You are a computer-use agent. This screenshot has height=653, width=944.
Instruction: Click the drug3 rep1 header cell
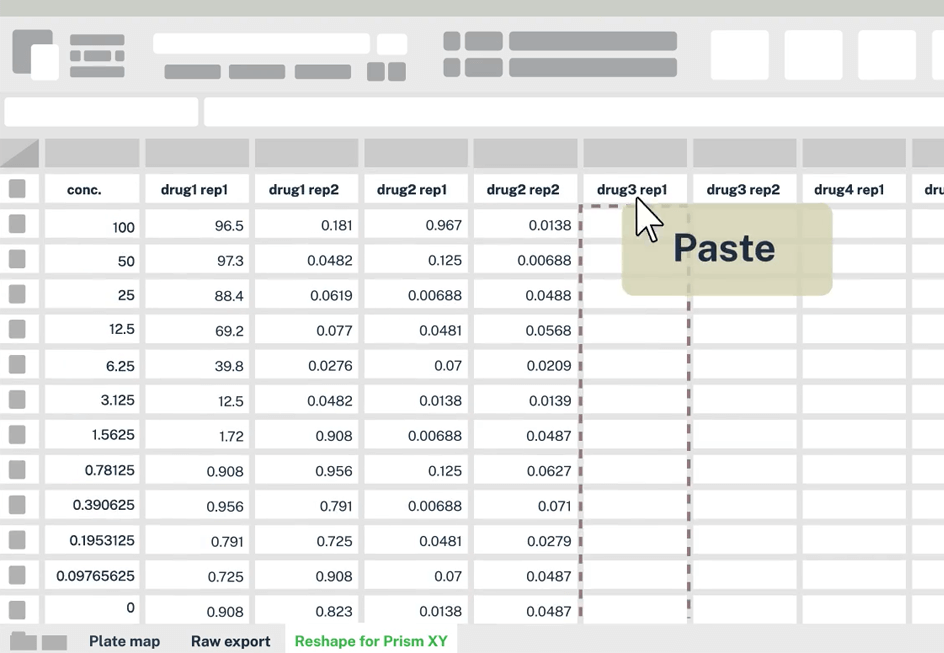click(x=631, y=189)
